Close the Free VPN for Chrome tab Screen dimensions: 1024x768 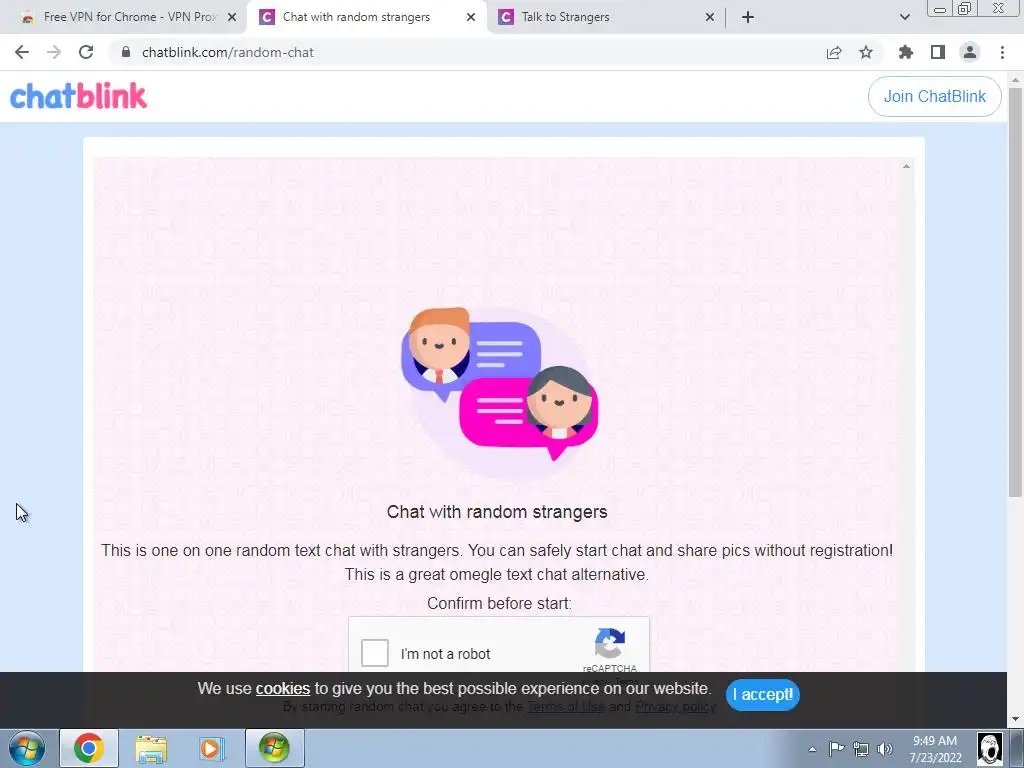(x=232, y=18)
